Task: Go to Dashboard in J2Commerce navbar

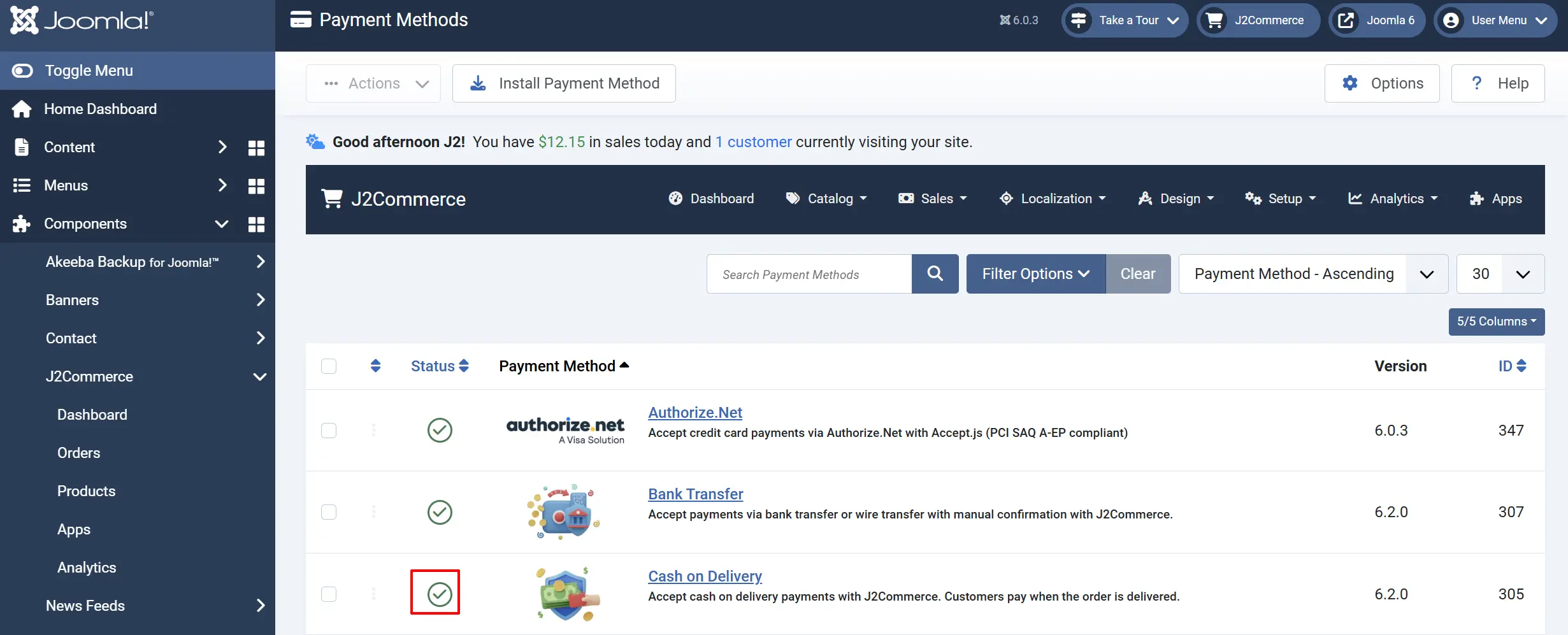Action: [x=711, y=199]
